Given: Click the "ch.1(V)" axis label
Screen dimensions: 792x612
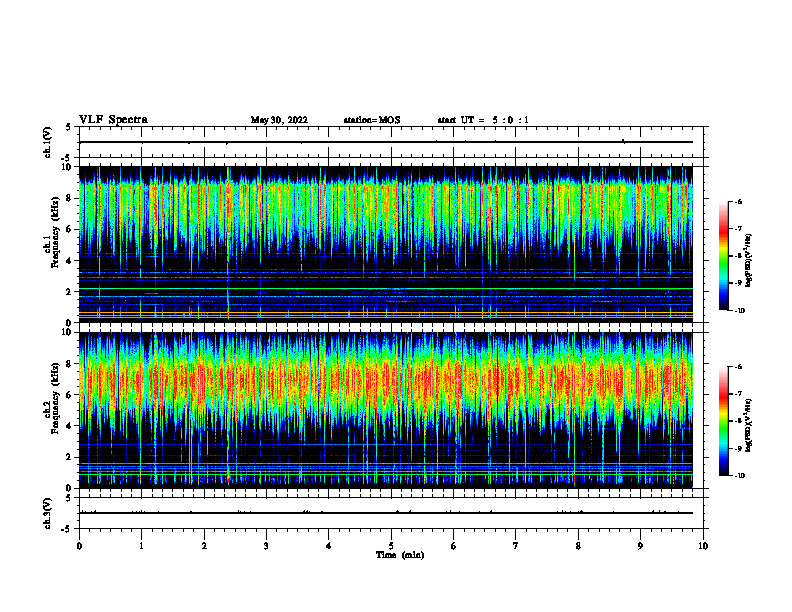Looking at the screenshot, I should point(48,142).
